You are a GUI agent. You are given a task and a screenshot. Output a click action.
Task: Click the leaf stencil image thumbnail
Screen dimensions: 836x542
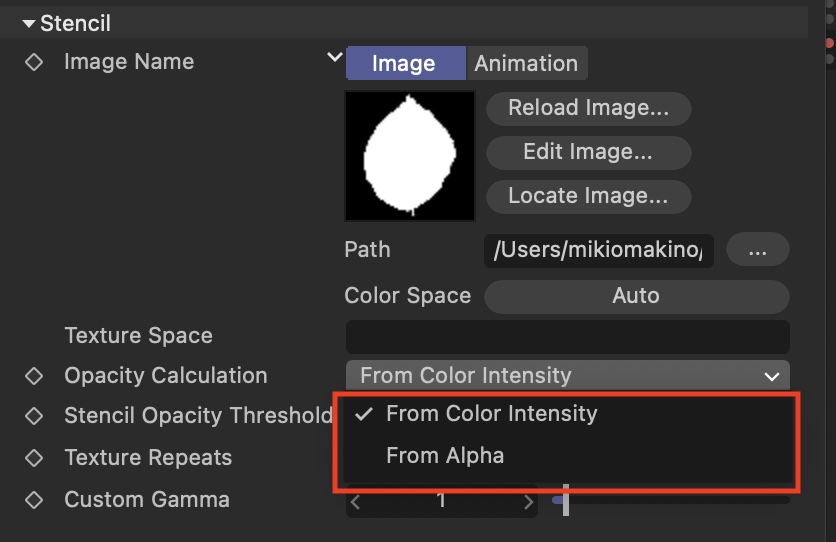[x=410, y=156]
